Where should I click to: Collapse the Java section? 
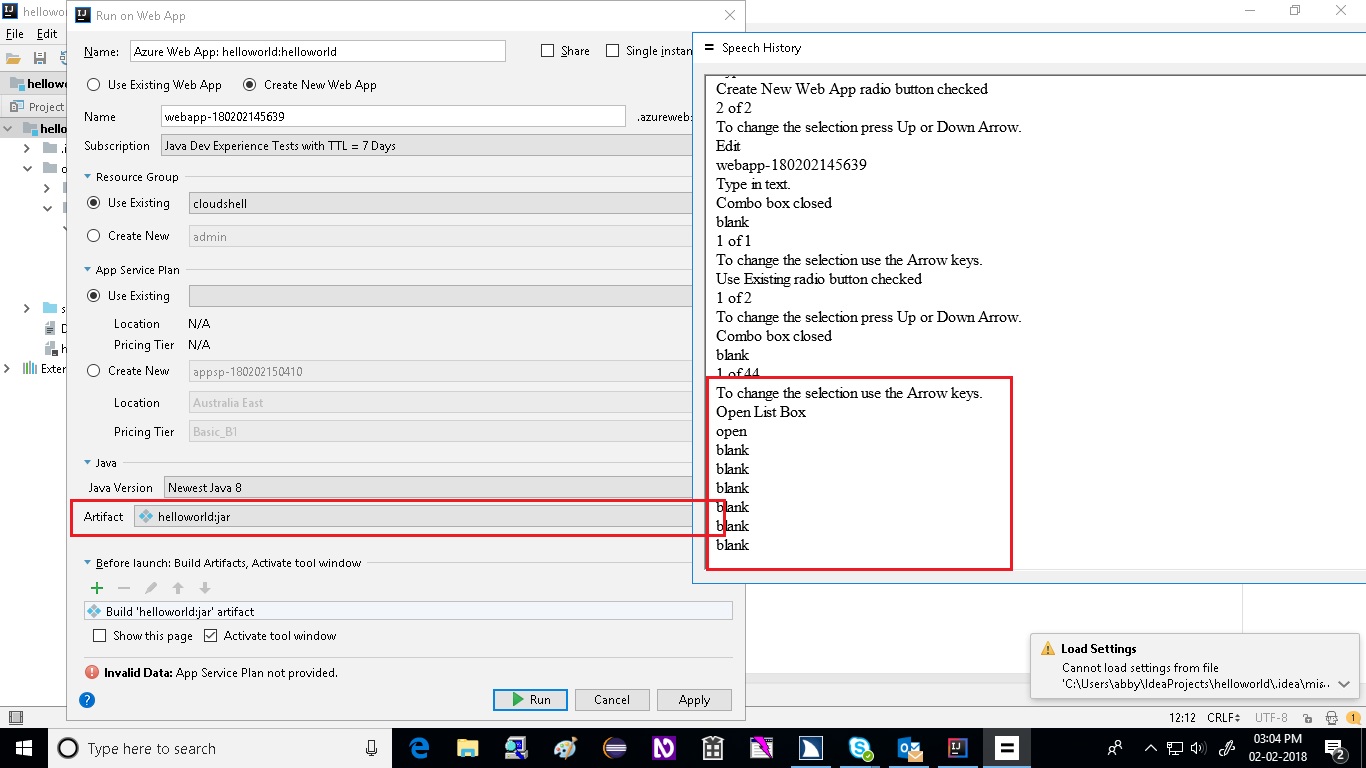click(x=86, y=463)
